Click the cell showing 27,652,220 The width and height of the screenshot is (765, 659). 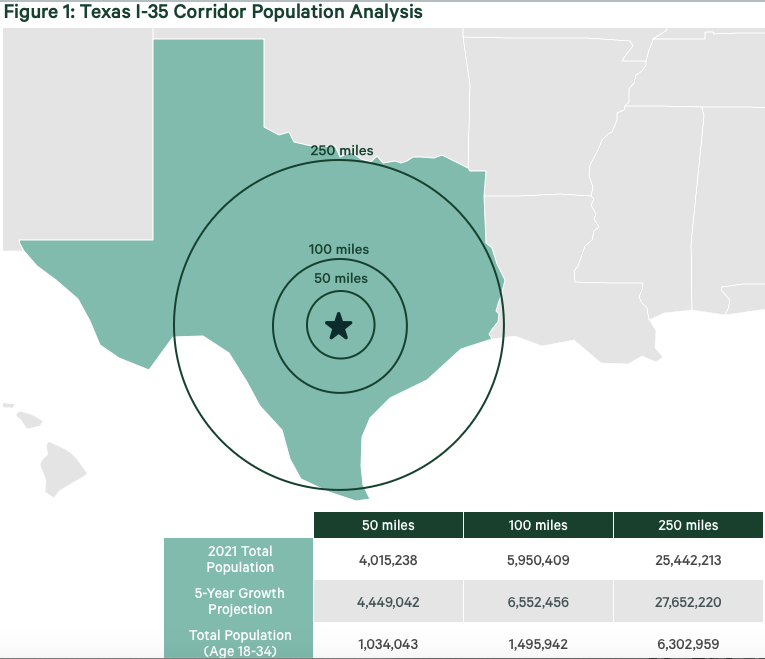click(688, 602)
